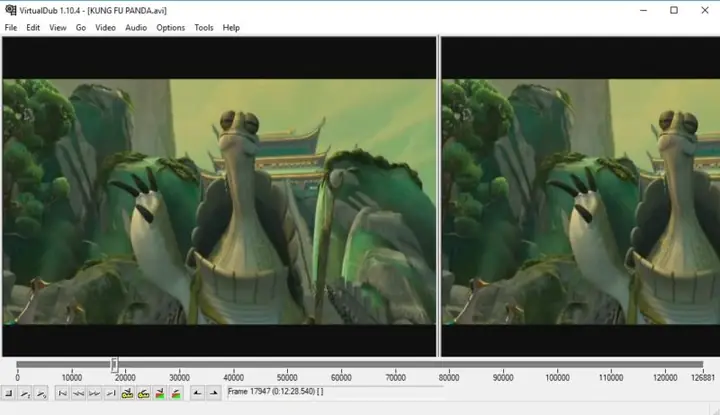The image size is (720, 415).
Task: Jump to the end of the video
Action: [x=111, y=393]
